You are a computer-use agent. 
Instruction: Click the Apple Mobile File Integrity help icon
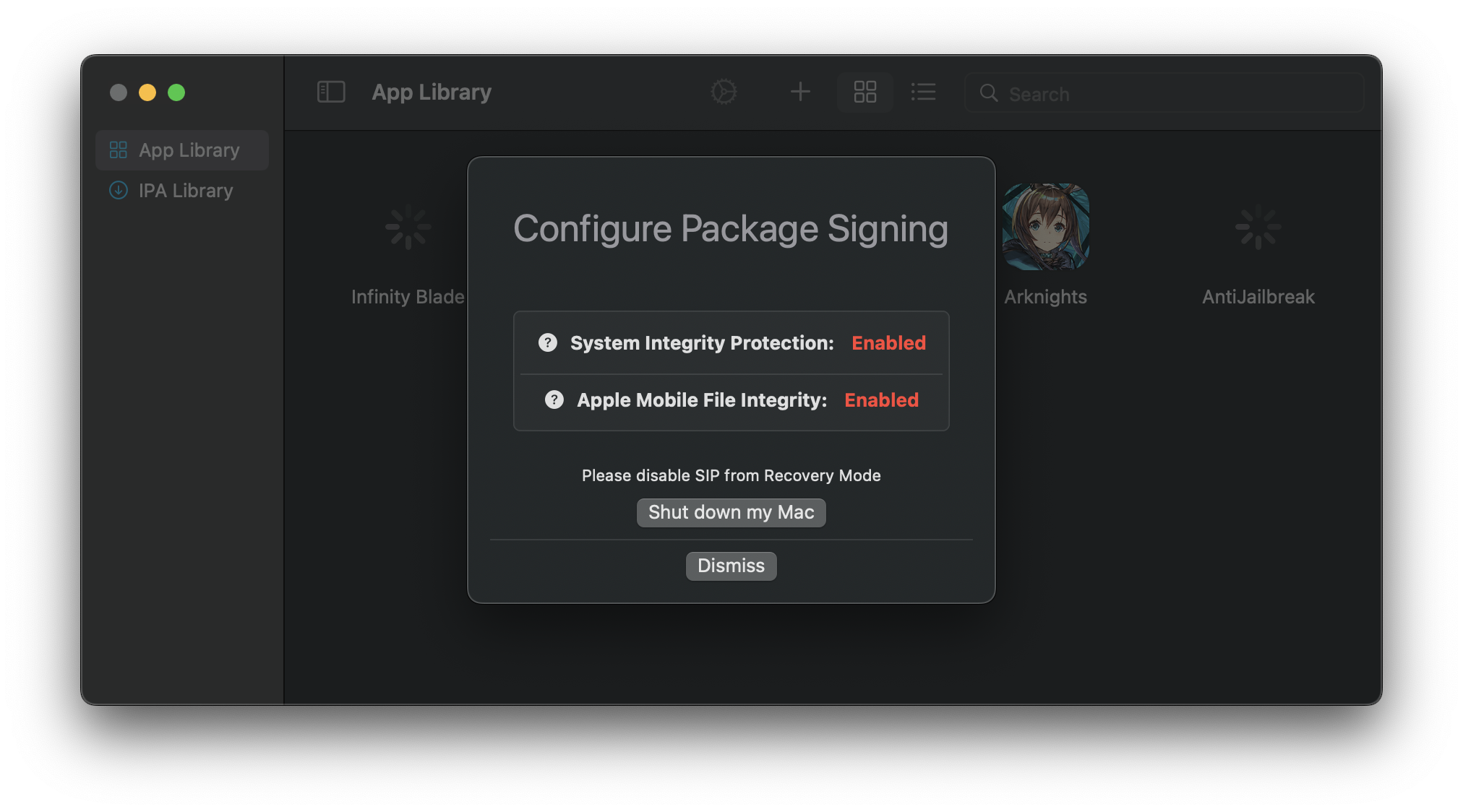coord(554,399)
